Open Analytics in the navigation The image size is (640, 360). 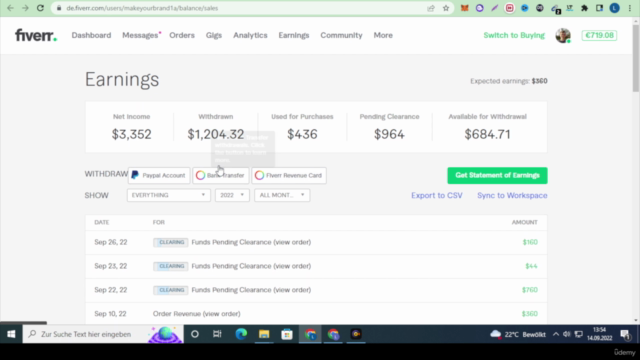(x=250, y=35)
